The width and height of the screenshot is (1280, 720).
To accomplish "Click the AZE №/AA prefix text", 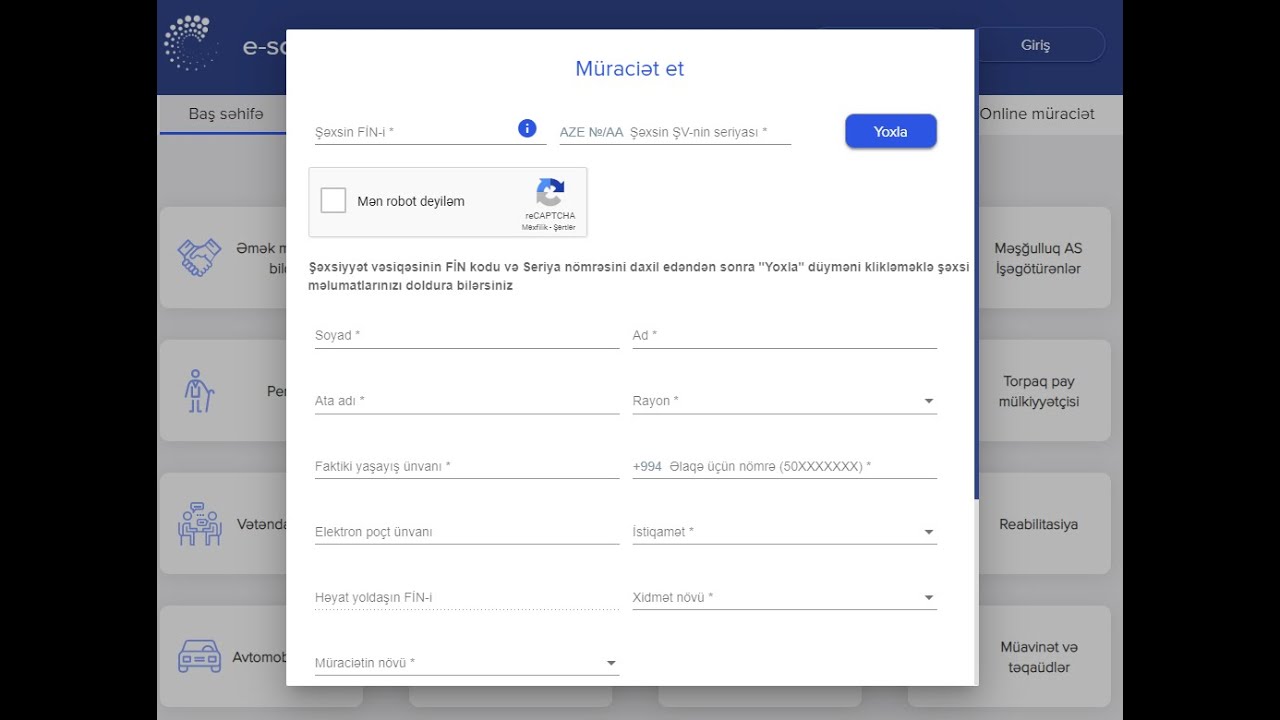I will [591, 132].
